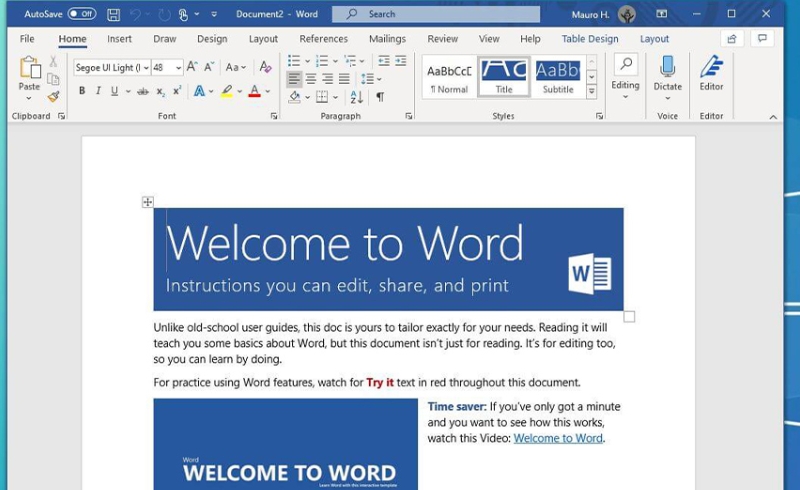Apply superscript formatting
The width and height of the screenshot is (800, 490).
[x=177, y=91]
